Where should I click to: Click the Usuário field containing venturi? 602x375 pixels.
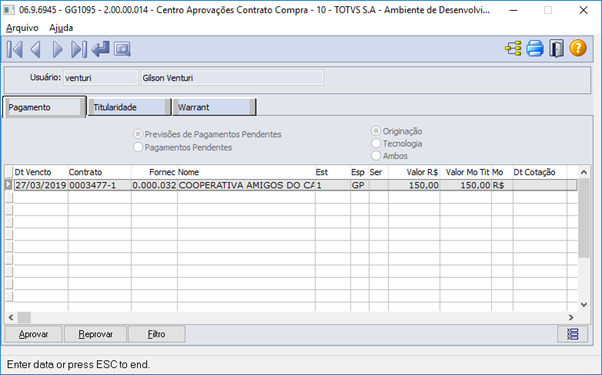tap(101, 78)
